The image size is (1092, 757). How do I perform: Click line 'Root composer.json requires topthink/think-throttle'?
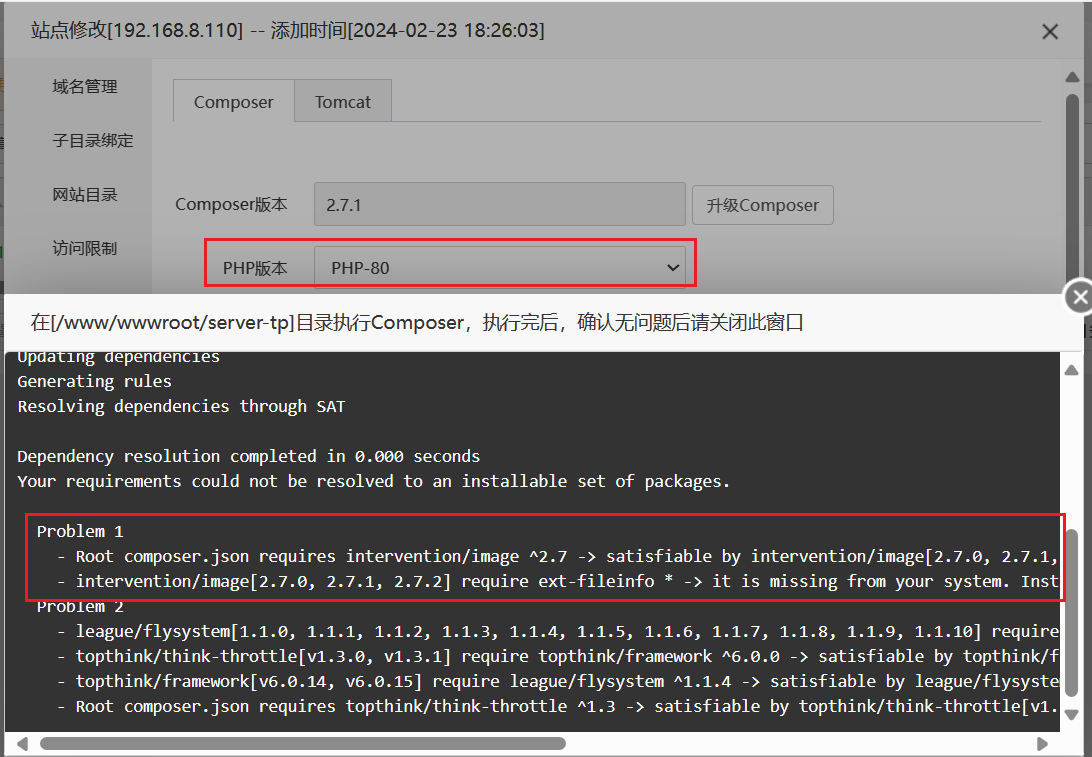click(557, 707)
